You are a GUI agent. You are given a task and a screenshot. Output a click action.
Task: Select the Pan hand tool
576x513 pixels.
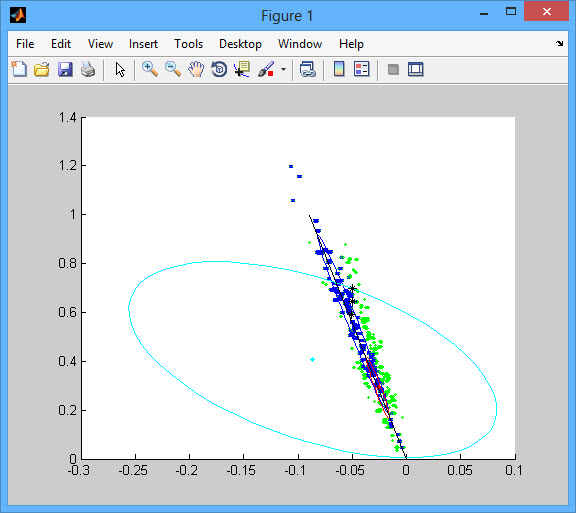coord(196,69)
